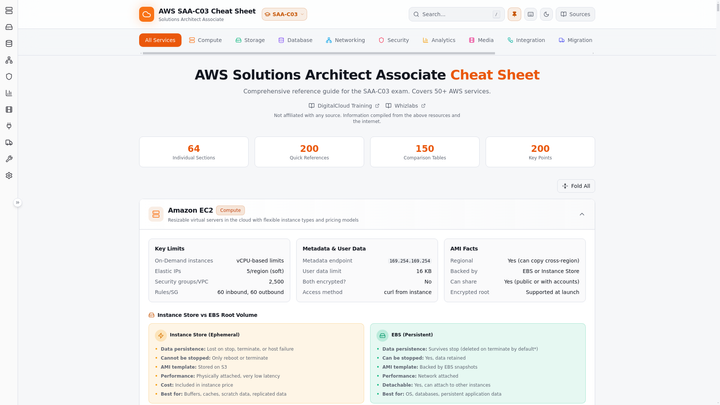Open the Security shield icon in sidebar
This screenshot has height=405, width=720.
click(x=9, y=77)
